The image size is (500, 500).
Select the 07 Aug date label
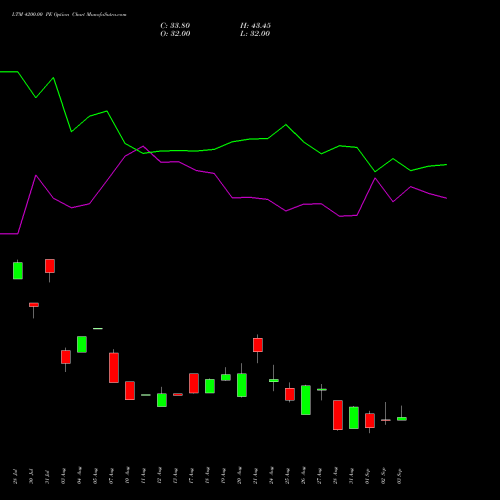[x=111, y=476]
